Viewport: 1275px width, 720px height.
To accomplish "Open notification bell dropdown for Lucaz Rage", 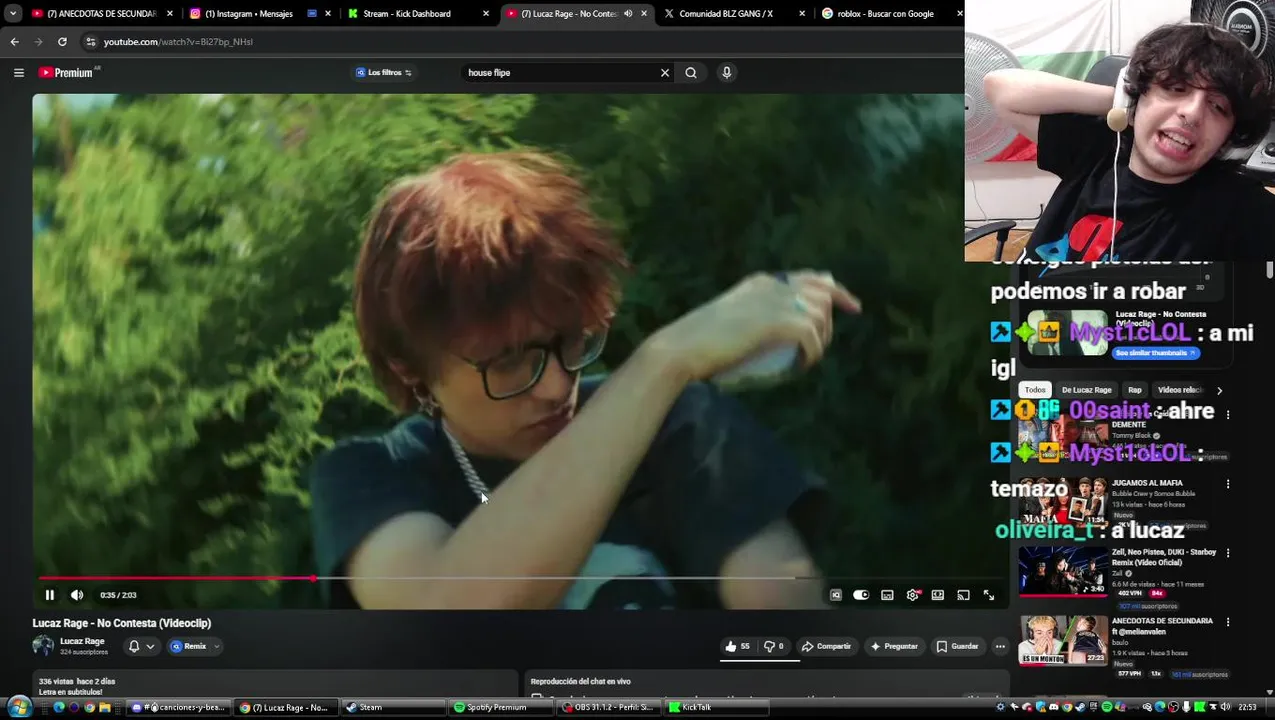I will tap(141, 646).
